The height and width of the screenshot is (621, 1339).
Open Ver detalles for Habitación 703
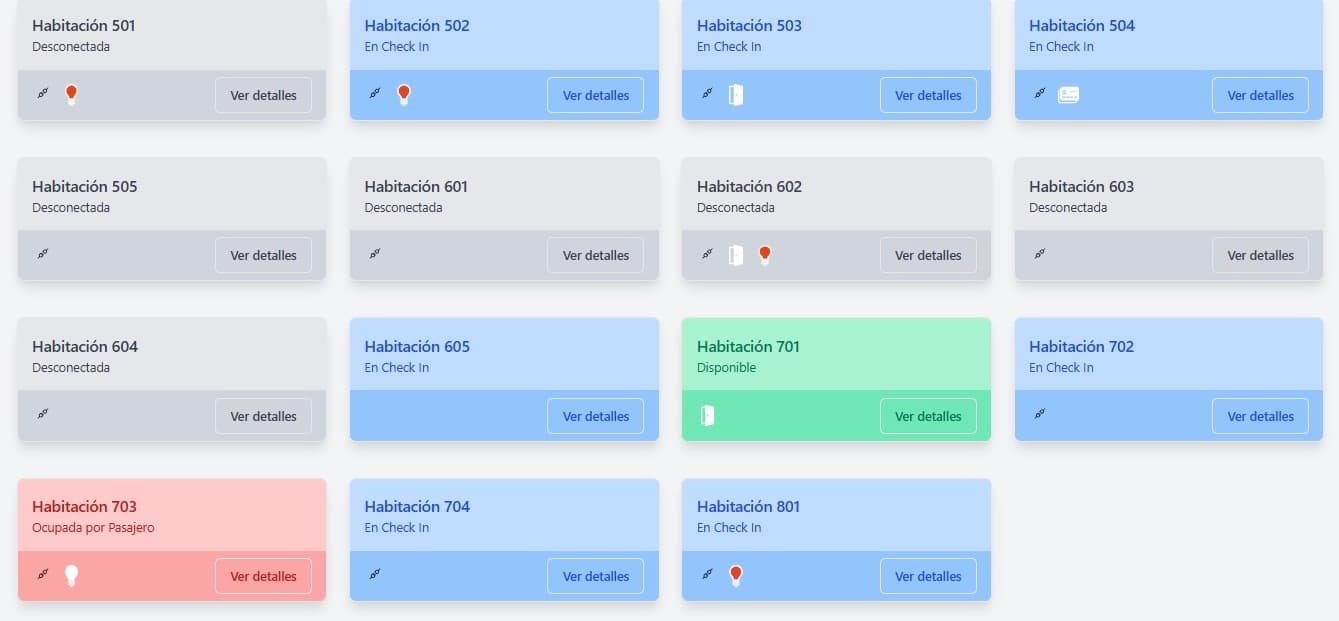[x=263, y=575]
